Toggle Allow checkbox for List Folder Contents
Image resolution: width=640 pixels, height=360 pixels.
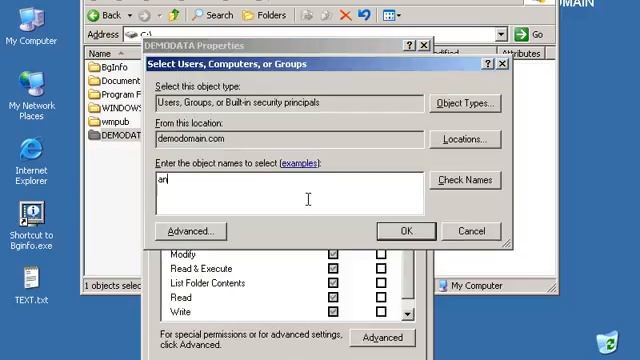click(x=333, y=283)
